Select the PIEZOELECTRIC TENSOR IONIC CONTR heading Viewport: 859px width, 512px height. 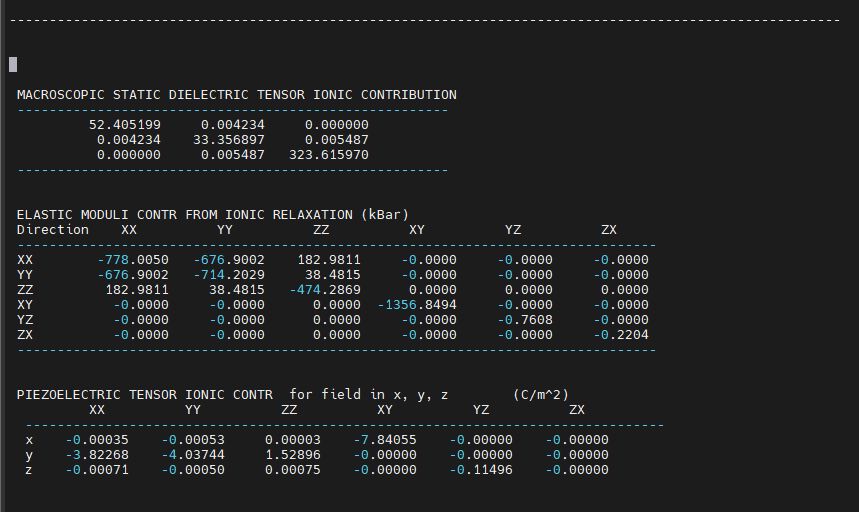click(x=145, y=395)
